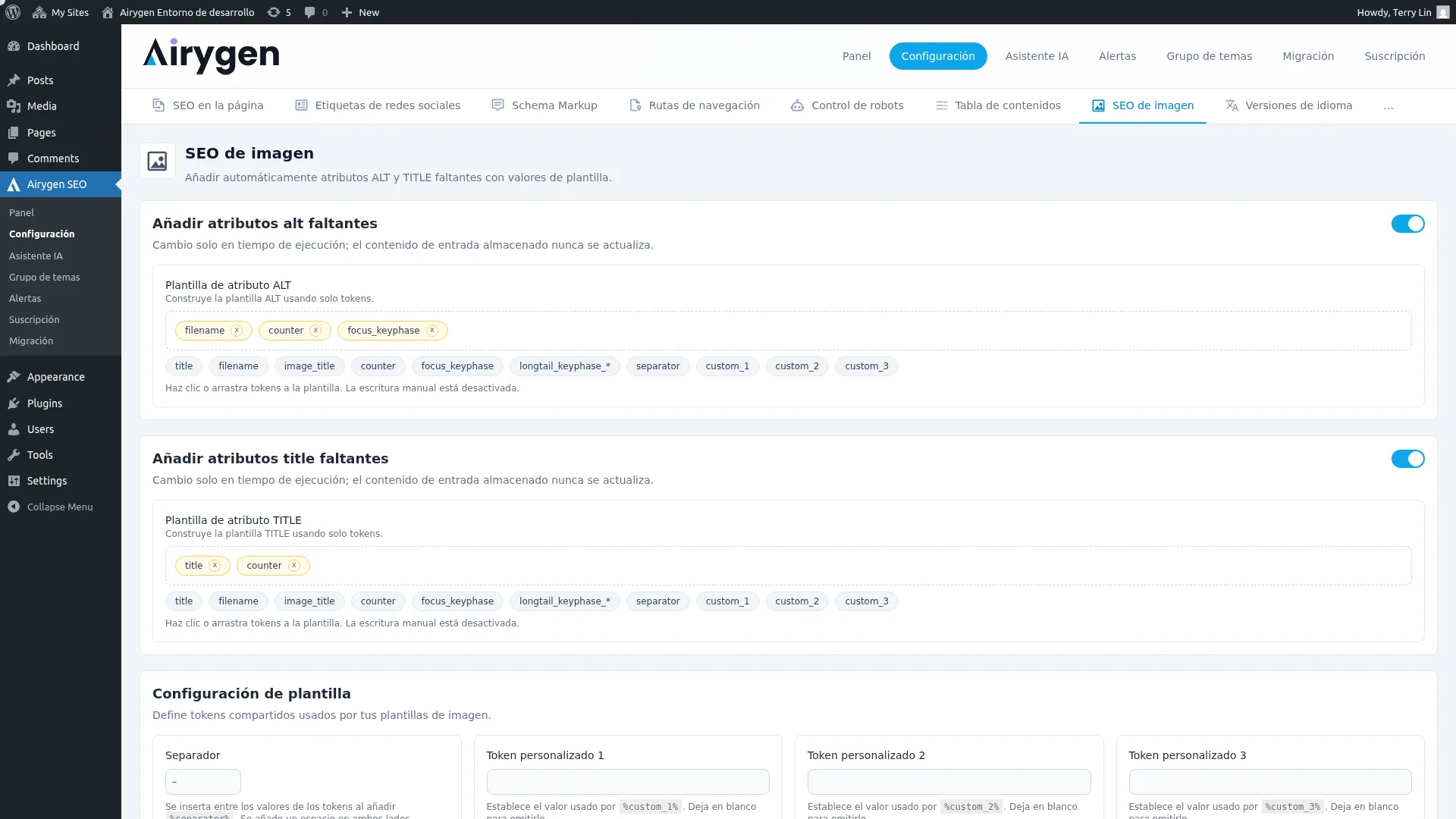Collapse the admin sidebar menu
The height and width of the screenshot is (819, 1456).
point(61,507)
